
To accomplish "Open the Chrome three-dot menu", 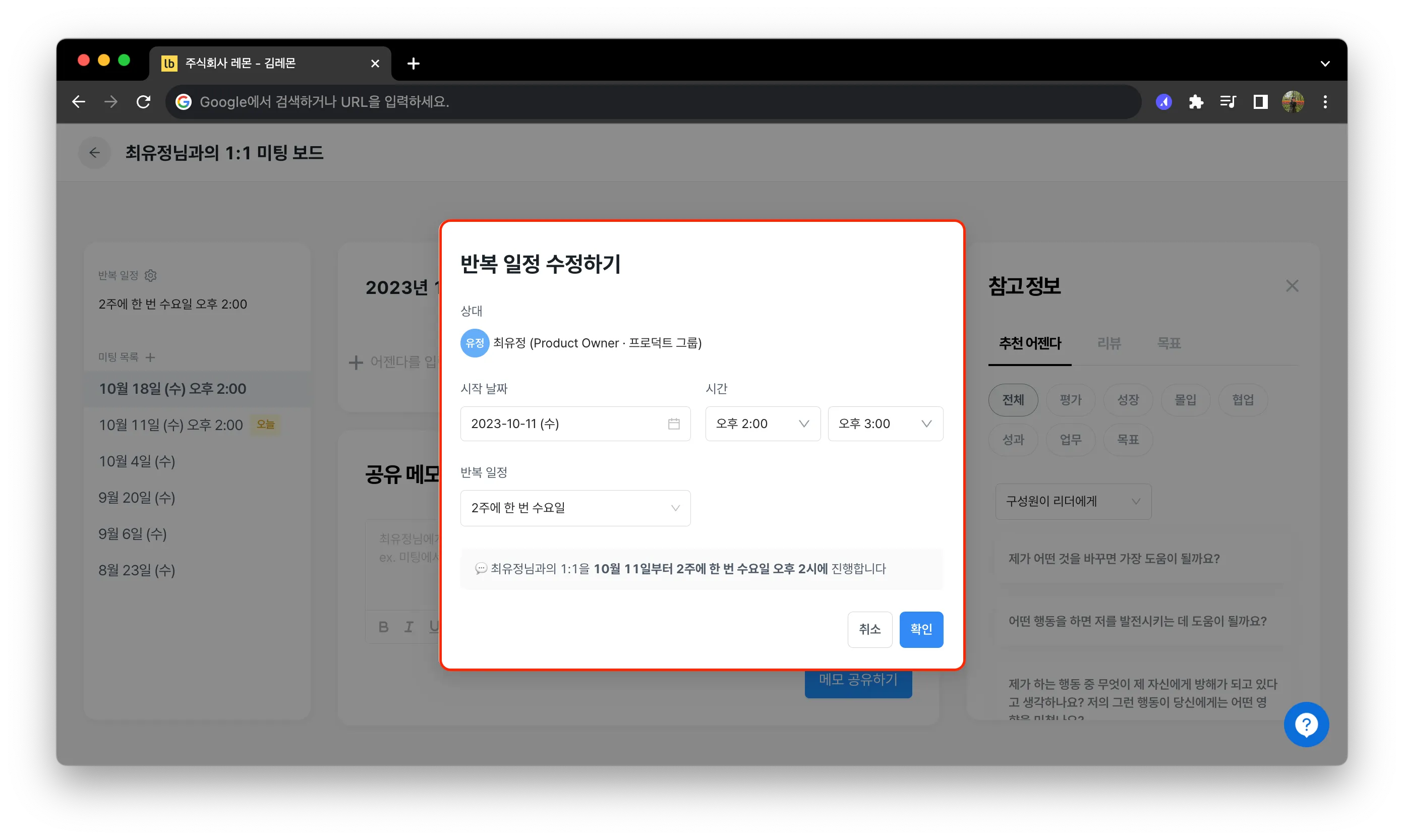I will point(1325,102).
